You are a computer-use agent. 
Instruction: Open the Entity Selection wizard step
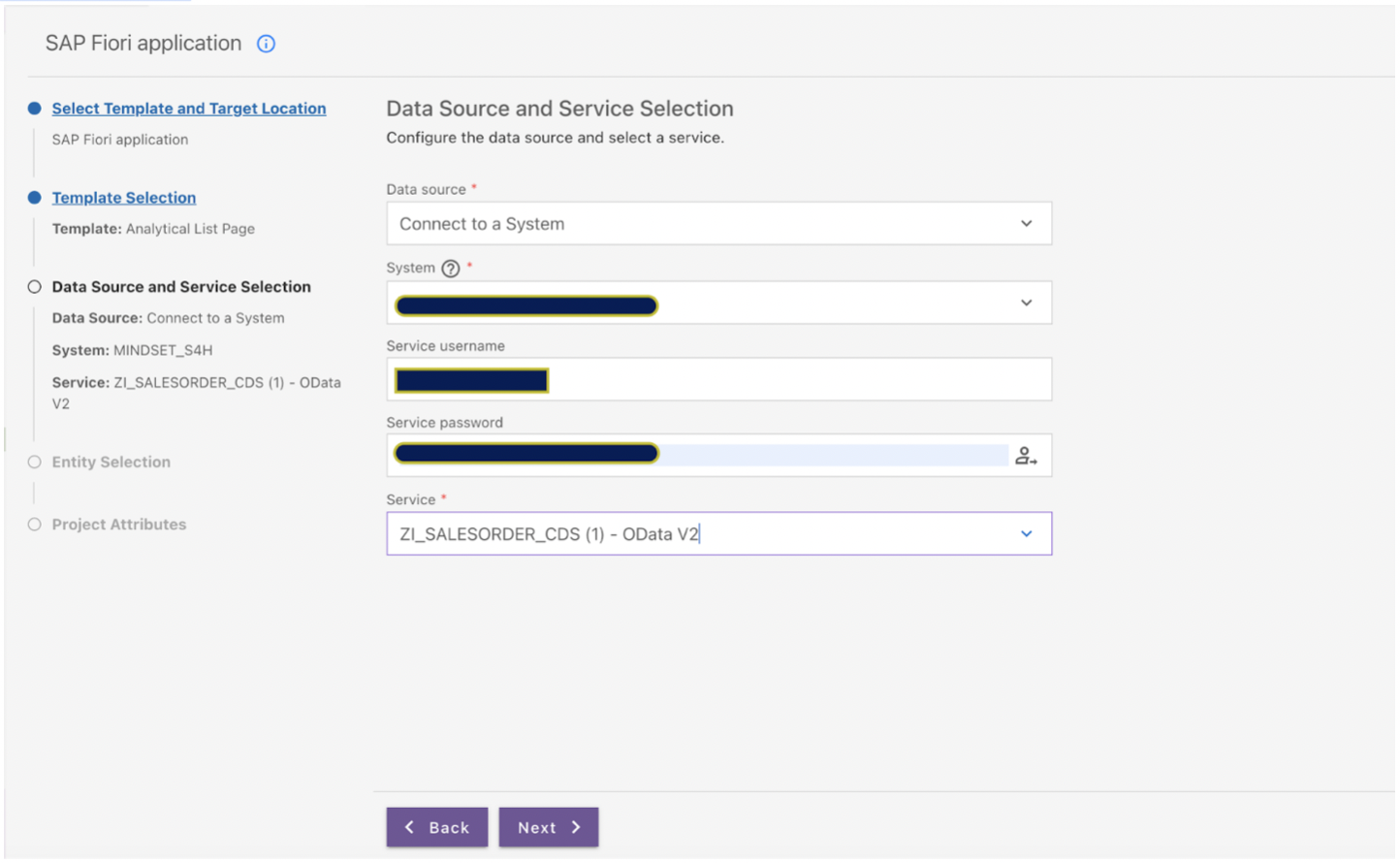(111, 463)
